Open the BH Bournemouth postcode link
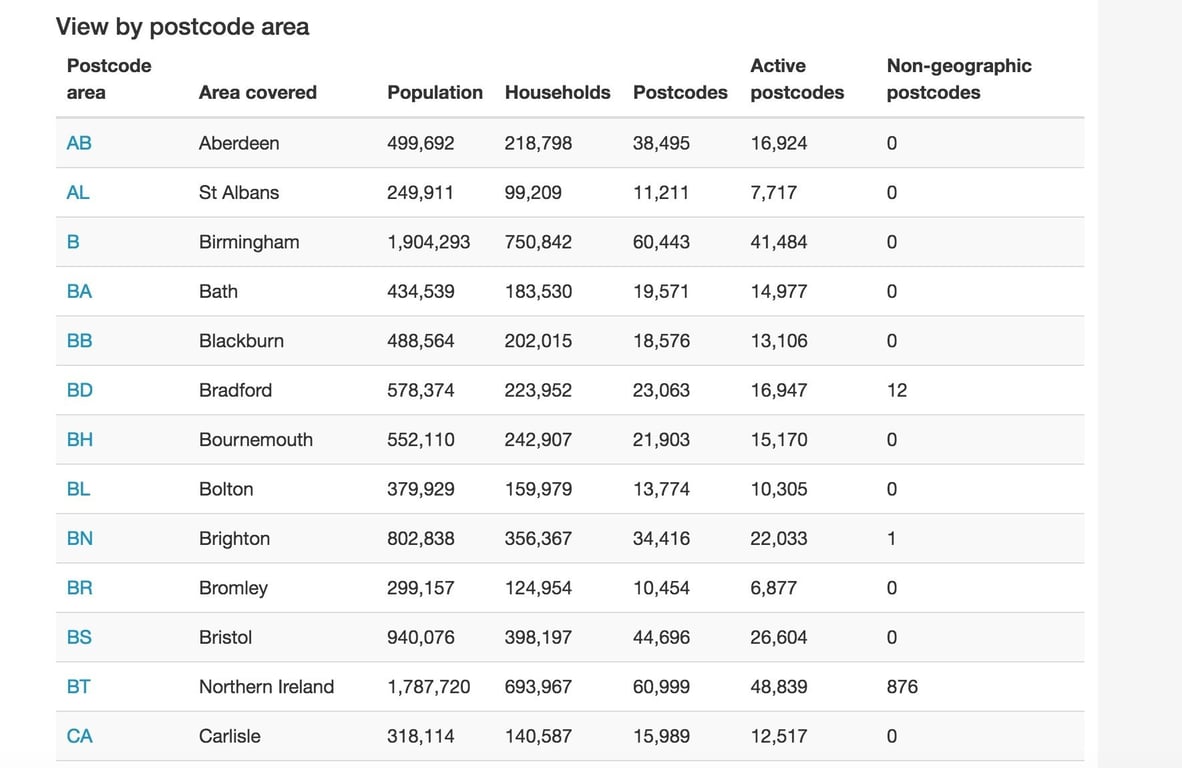The image size is (1182, 768). pos(79,439)
